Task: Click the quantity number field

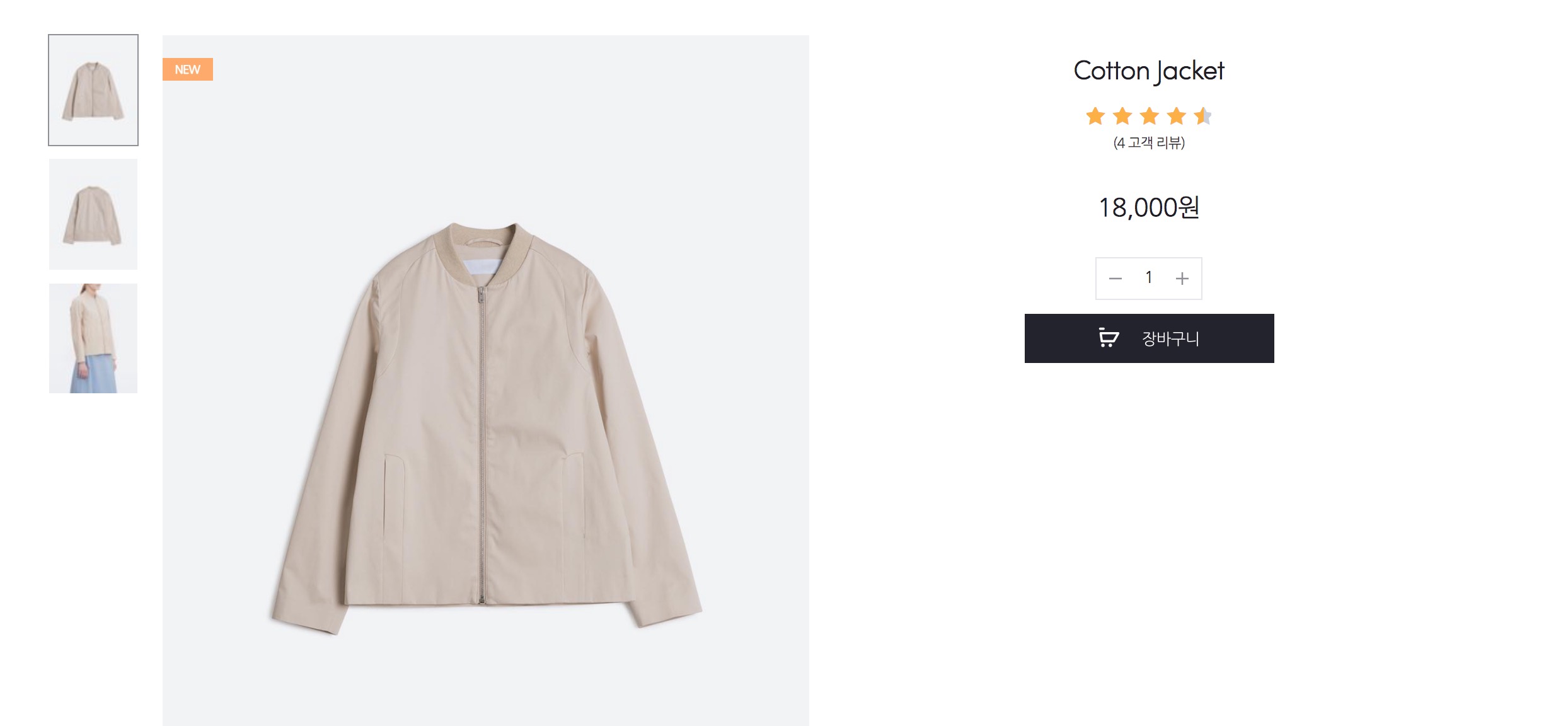Action: [x=1149, y=278]
